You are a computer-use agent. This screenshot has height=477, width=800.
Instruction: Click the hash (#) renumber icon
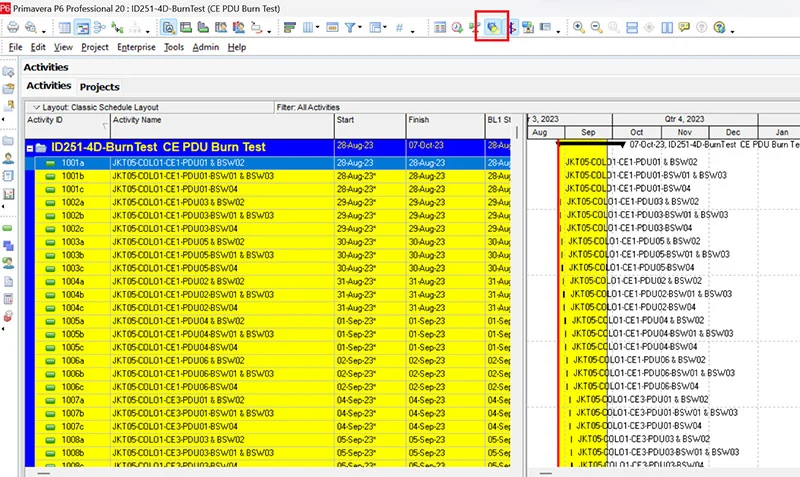(399, 28)
